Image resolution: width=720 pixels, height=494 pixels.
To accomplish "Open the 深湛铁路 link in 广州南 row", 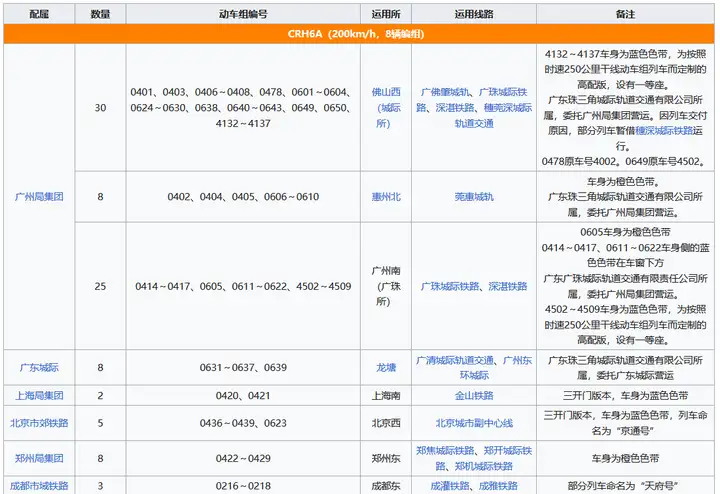I will click(508, 286).
